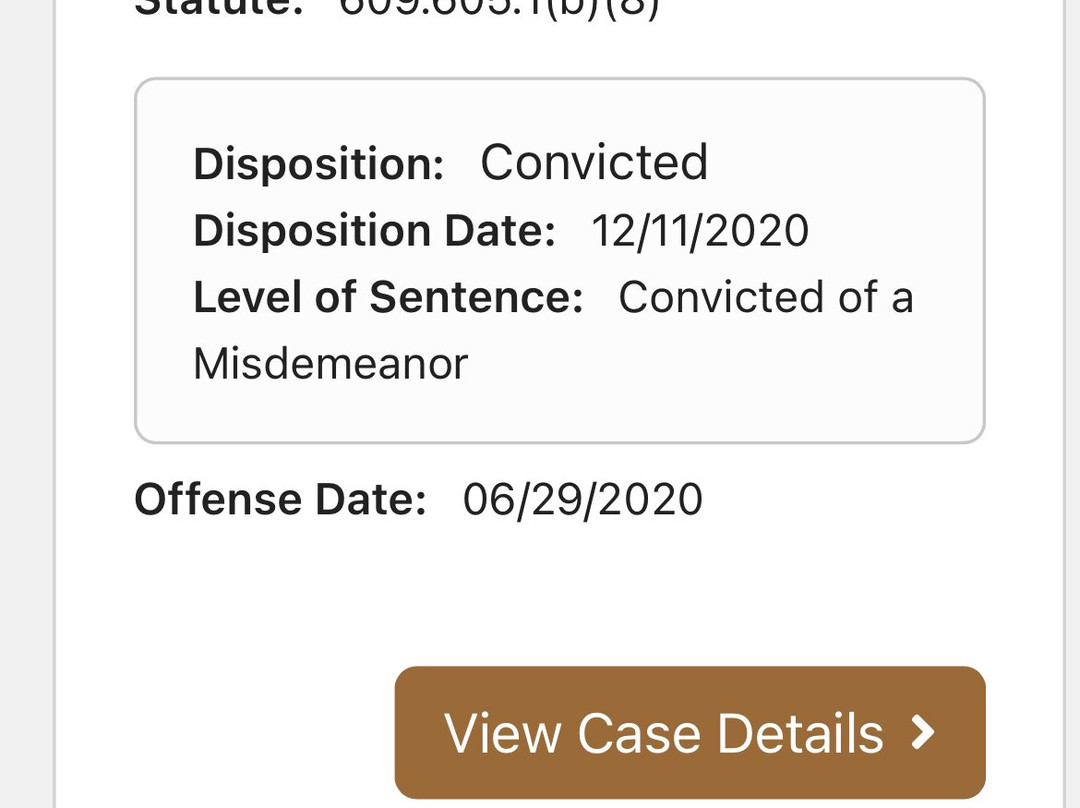Click the "Convicted of a" sentence text
1080x808 pixels.
point(766,298)
